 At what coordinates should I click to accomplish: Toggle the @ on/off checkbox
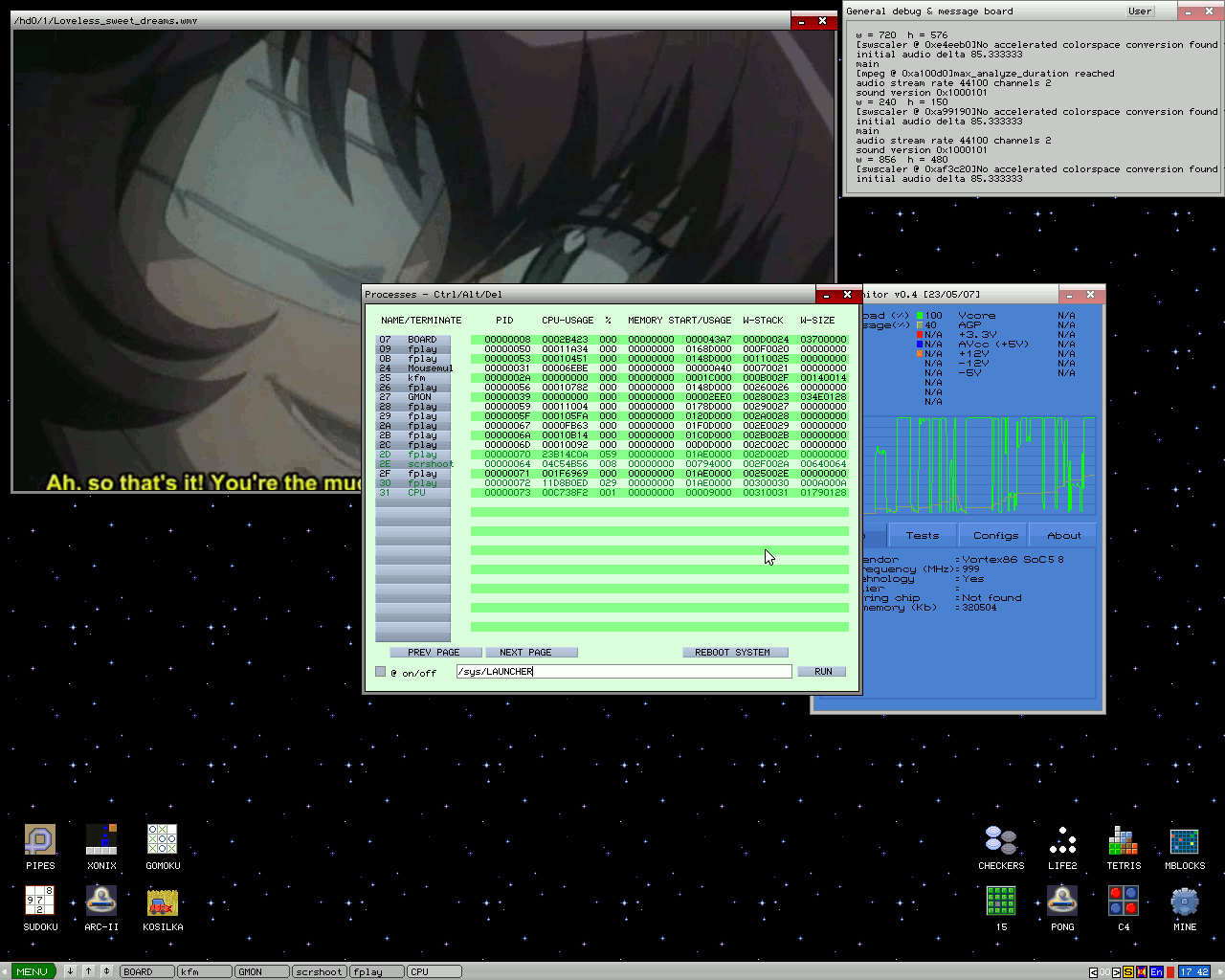[x=381, y=672]
